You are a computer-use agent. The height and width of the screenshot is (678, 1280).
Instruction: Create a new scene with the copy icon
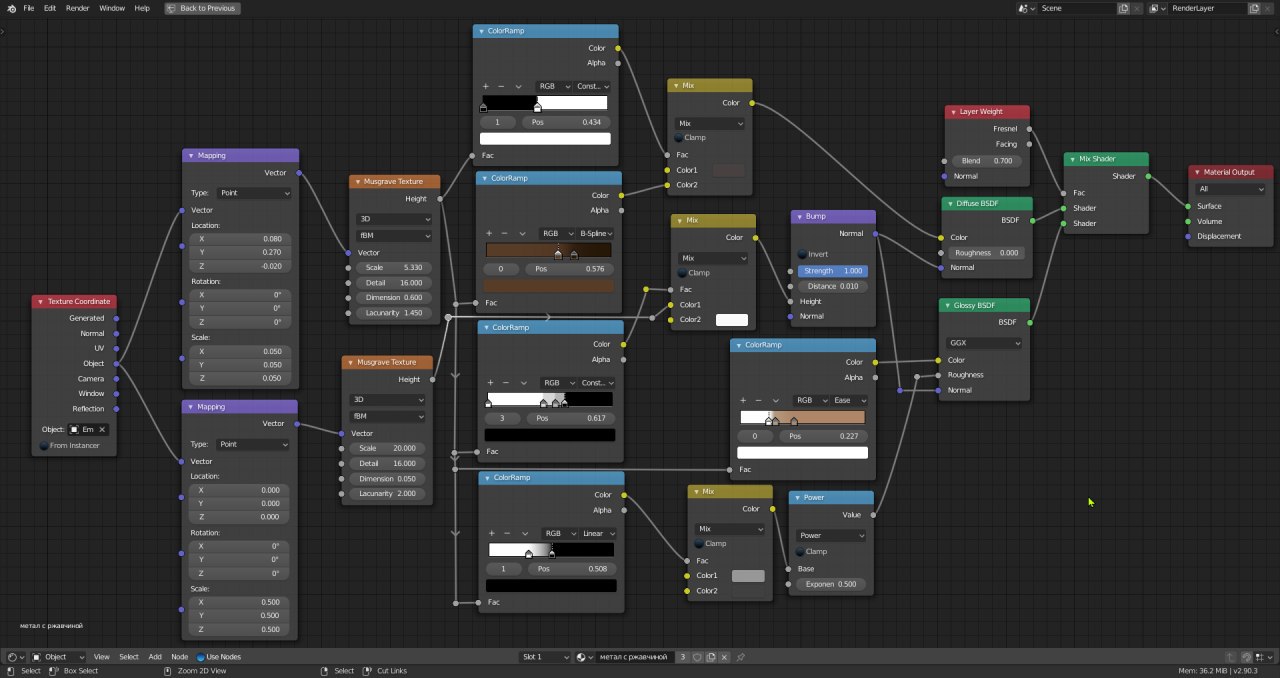pos(1123,7)
